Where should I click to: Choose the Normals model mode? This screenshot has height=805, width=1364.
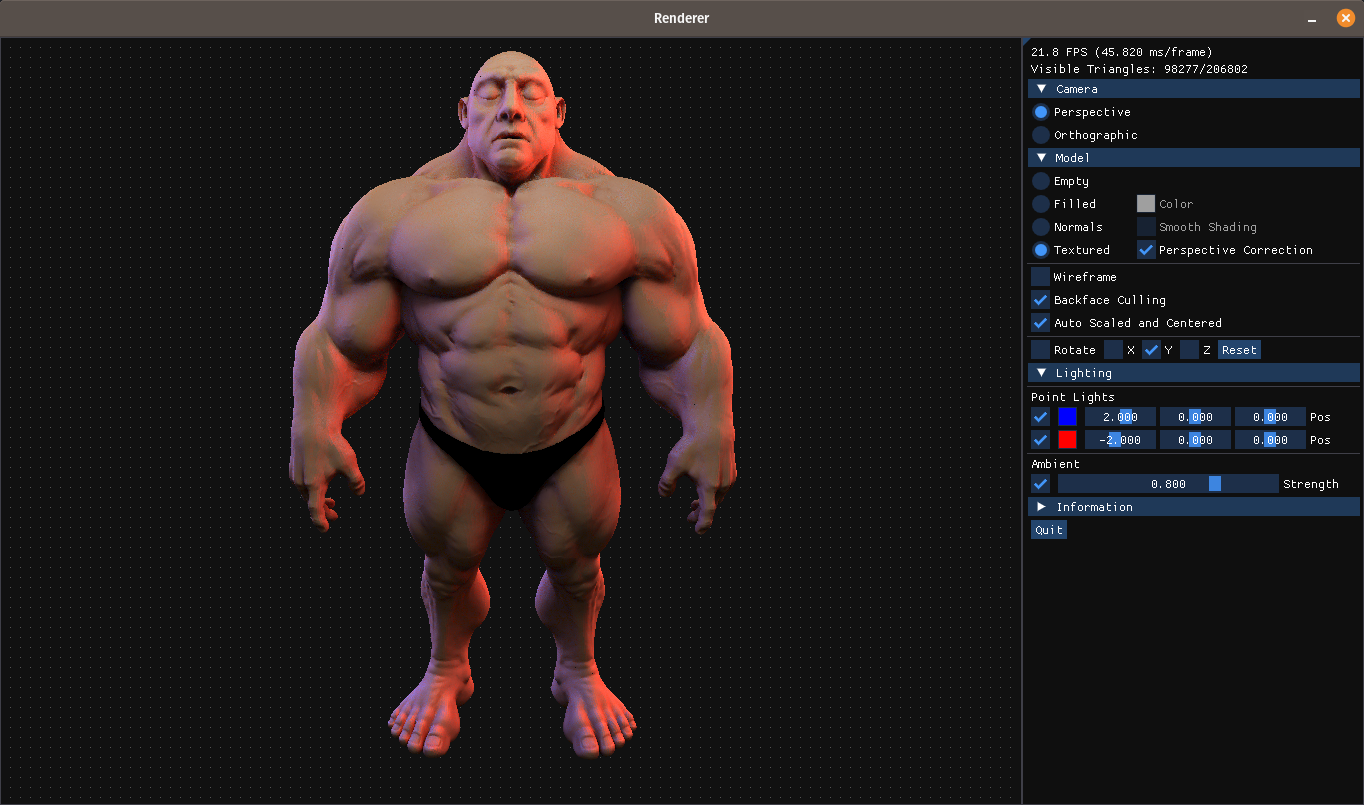click(x=1041, y=227)
